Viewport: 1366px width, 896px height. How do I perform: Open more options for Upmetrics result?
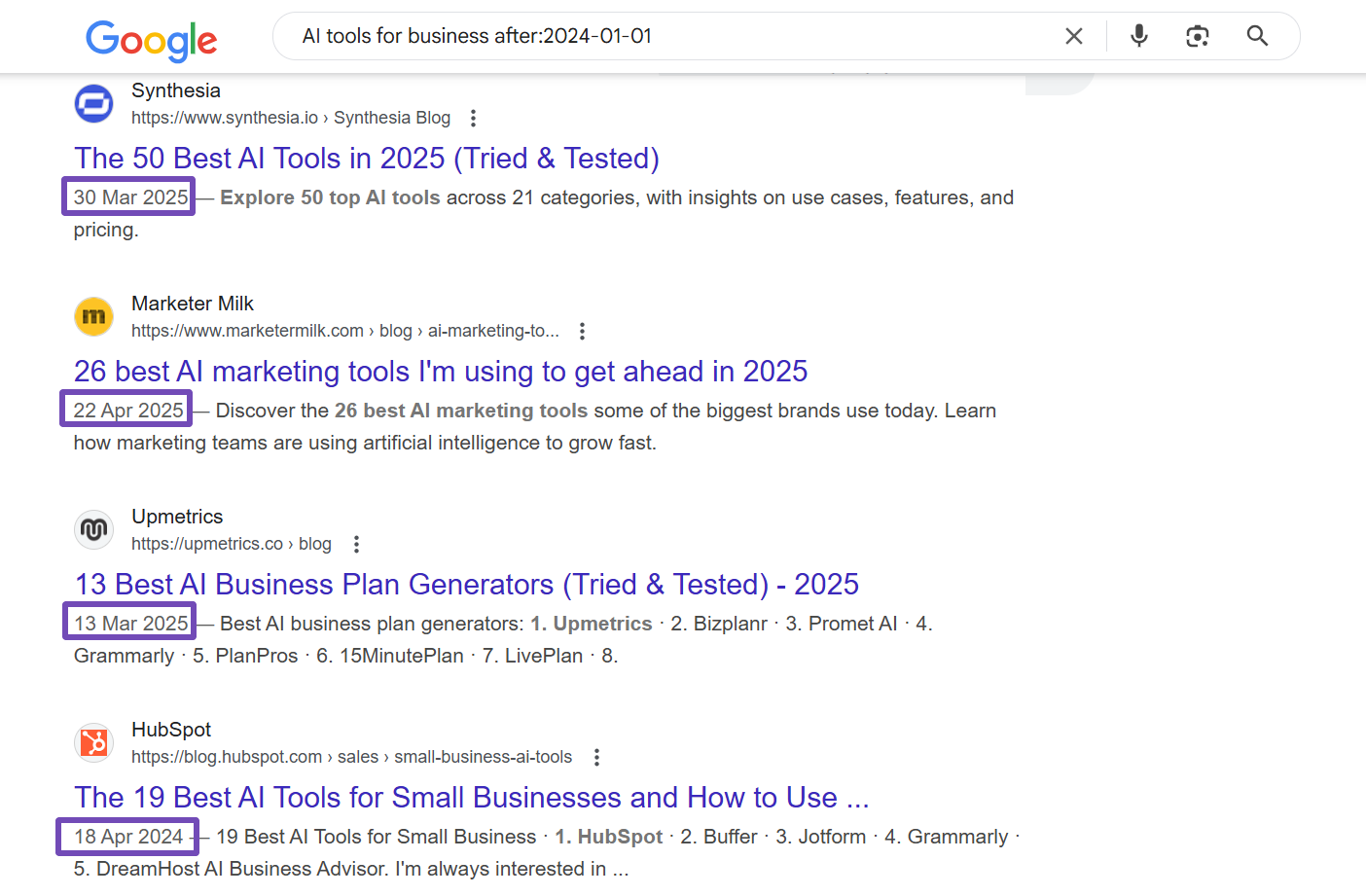(x=356, y=544)
